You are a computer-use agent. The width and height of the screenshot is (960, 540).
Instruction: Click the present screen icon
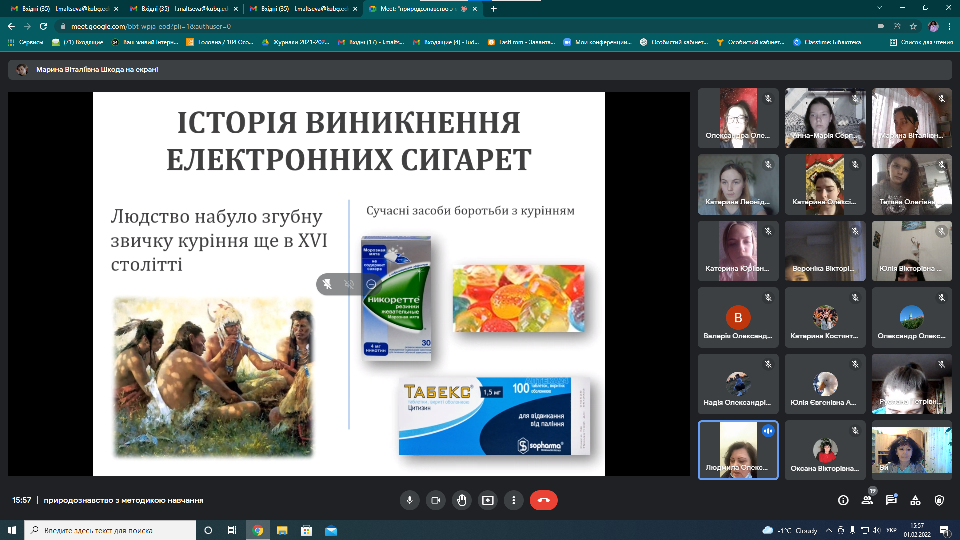click(487, 500)
